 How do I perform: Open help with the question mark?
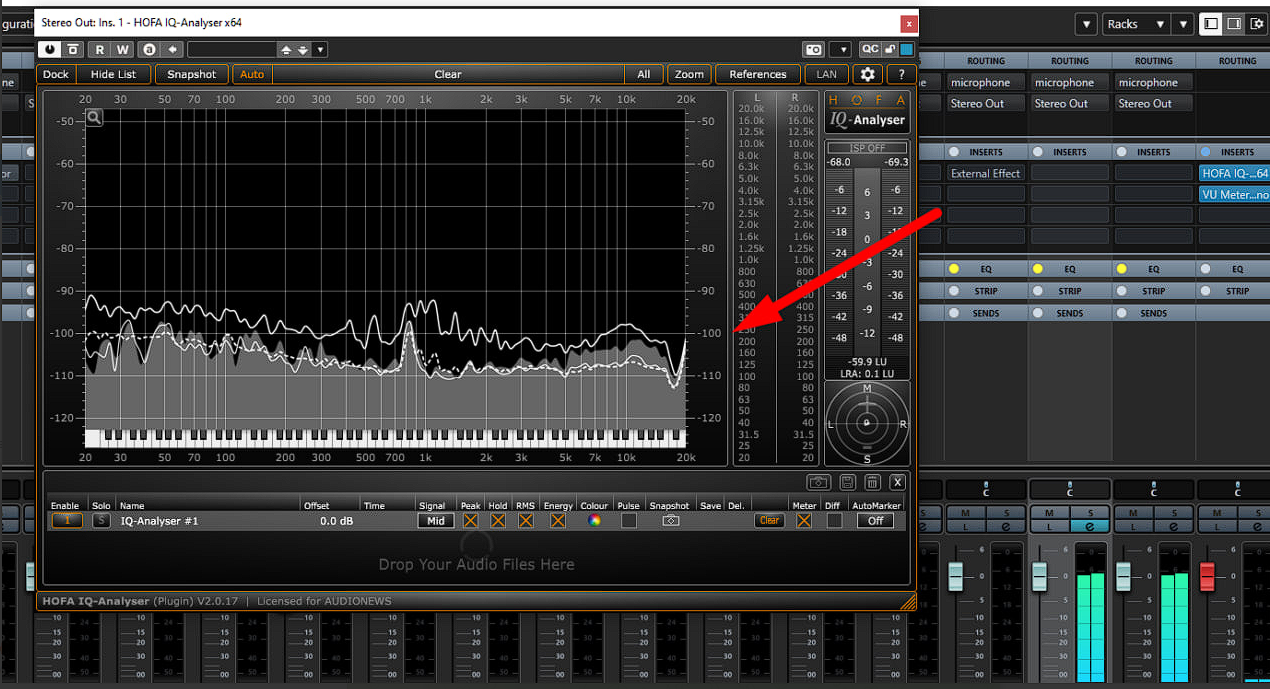901,74
